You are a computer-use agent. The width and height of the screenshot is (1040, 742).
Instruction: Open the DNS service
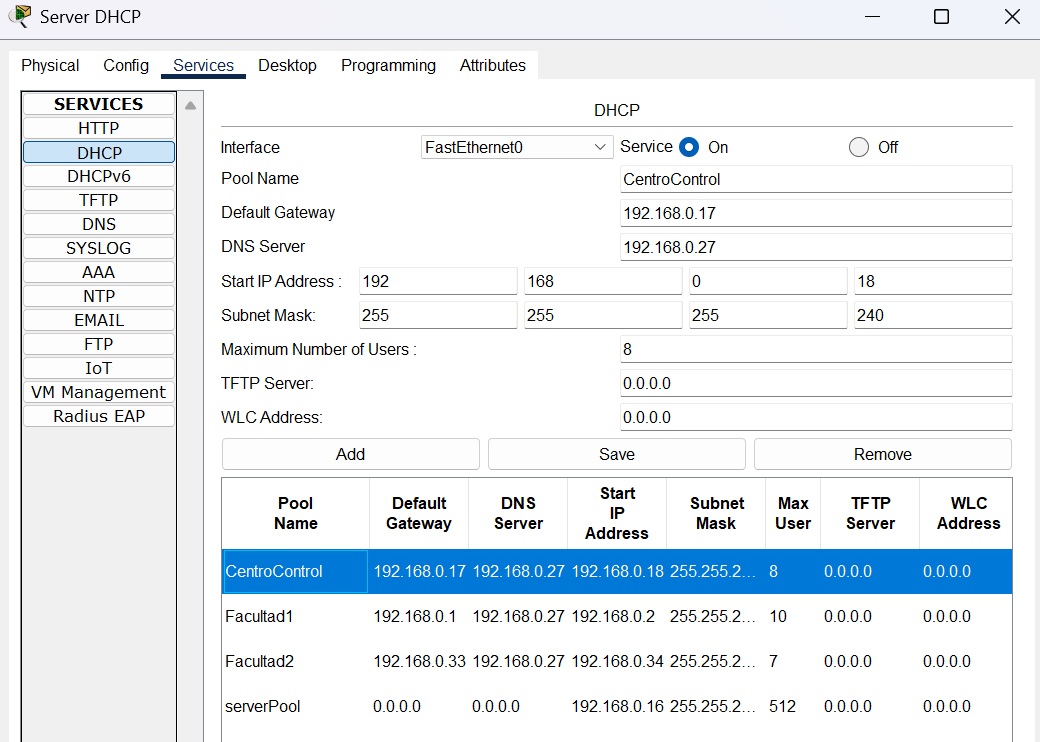99,224
